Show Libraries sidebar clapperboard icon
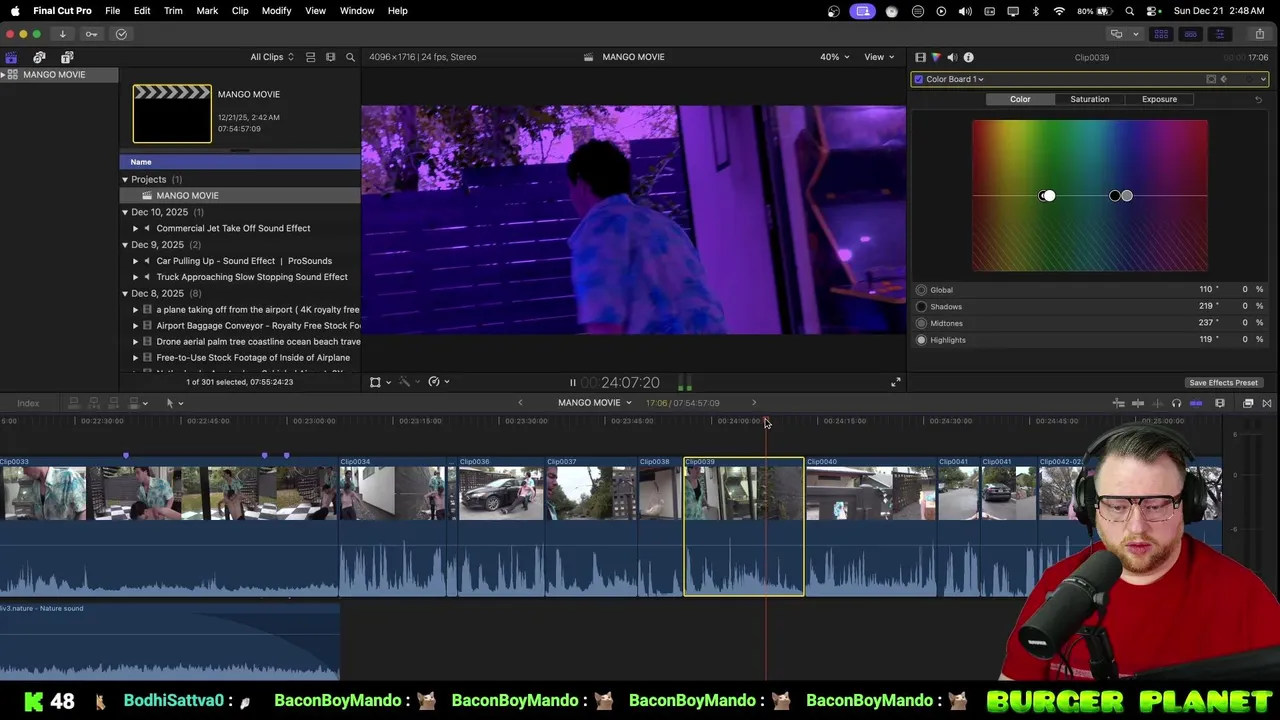The width and height of the screenshot is (1280, 720). (x=11, y=57)
